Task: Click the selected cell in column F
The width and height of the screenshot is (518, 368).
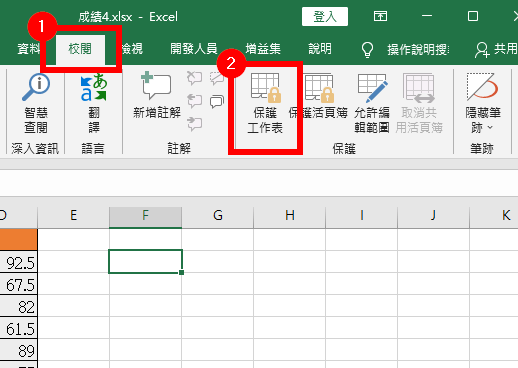Action: tap(145, 262)
